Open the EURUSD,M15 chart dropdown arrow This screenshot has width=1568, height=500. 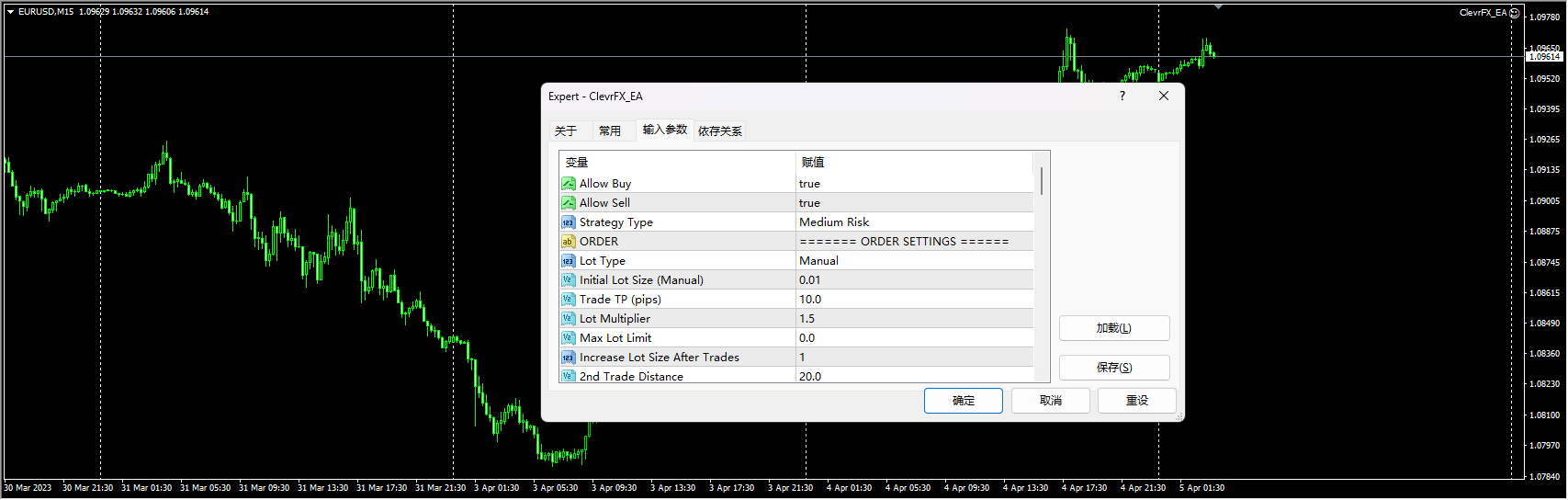coord(11,12)
